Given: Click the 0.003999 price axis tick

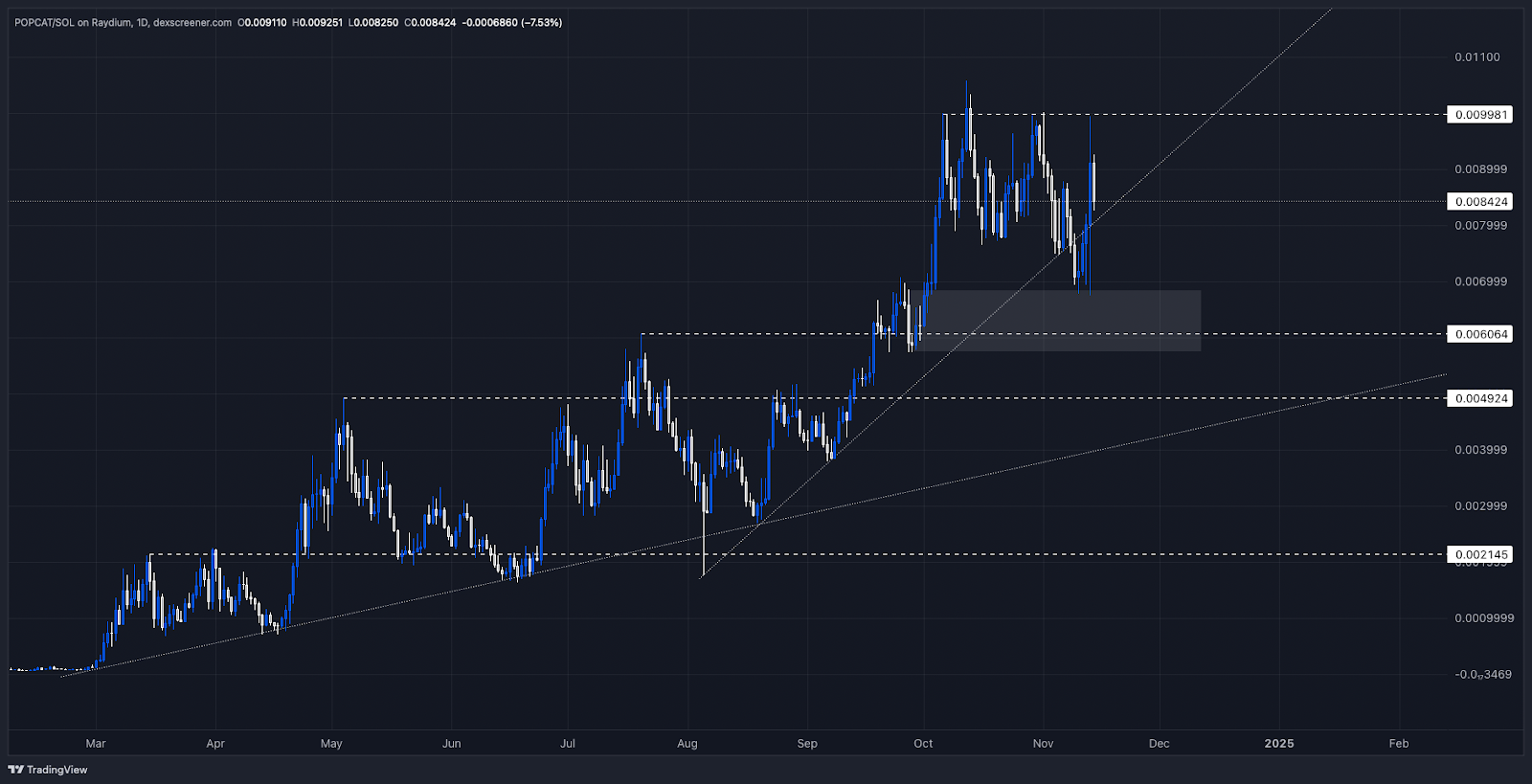Looking at the screenshot, I should tap(1480, 450).
